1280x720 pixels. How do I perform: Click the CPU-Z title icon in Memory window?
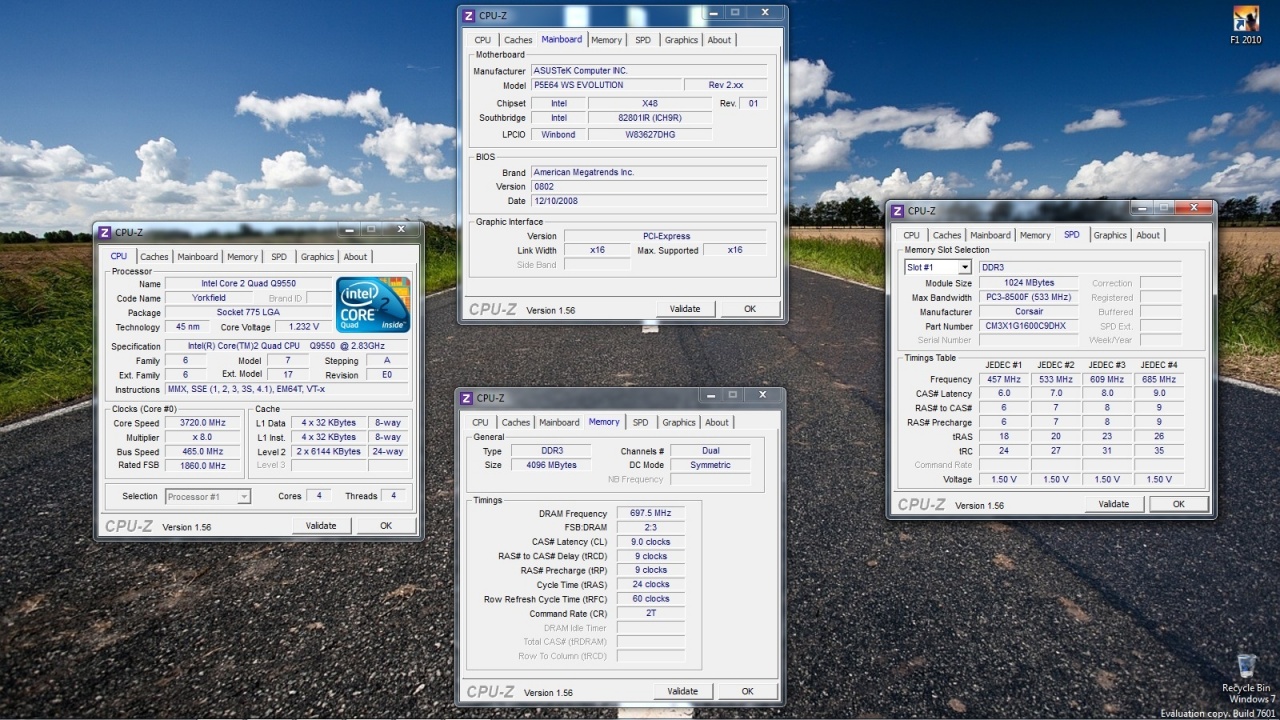466,398
